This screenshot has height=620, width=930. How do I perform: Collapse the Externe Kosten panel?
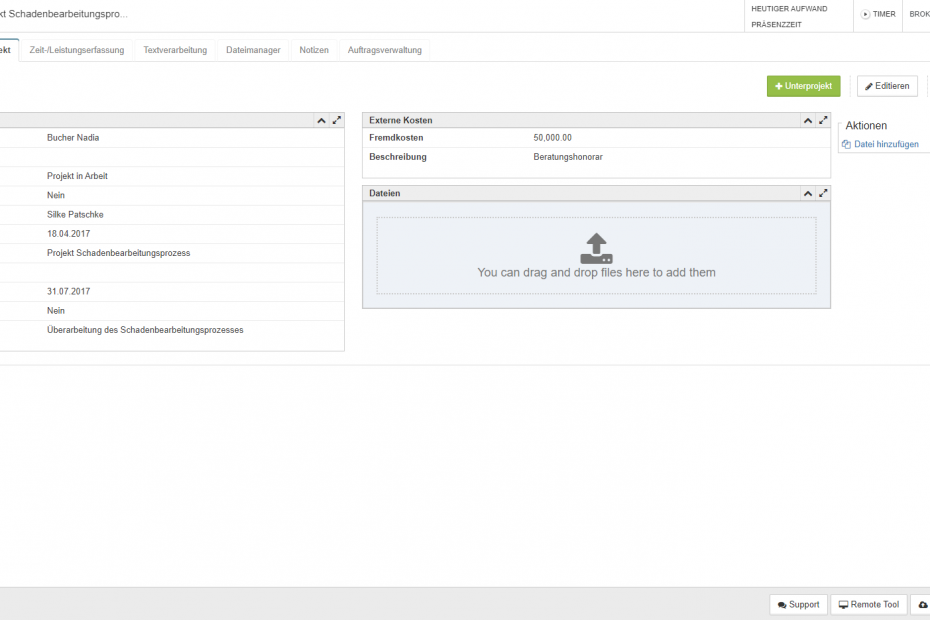point(808,120)
